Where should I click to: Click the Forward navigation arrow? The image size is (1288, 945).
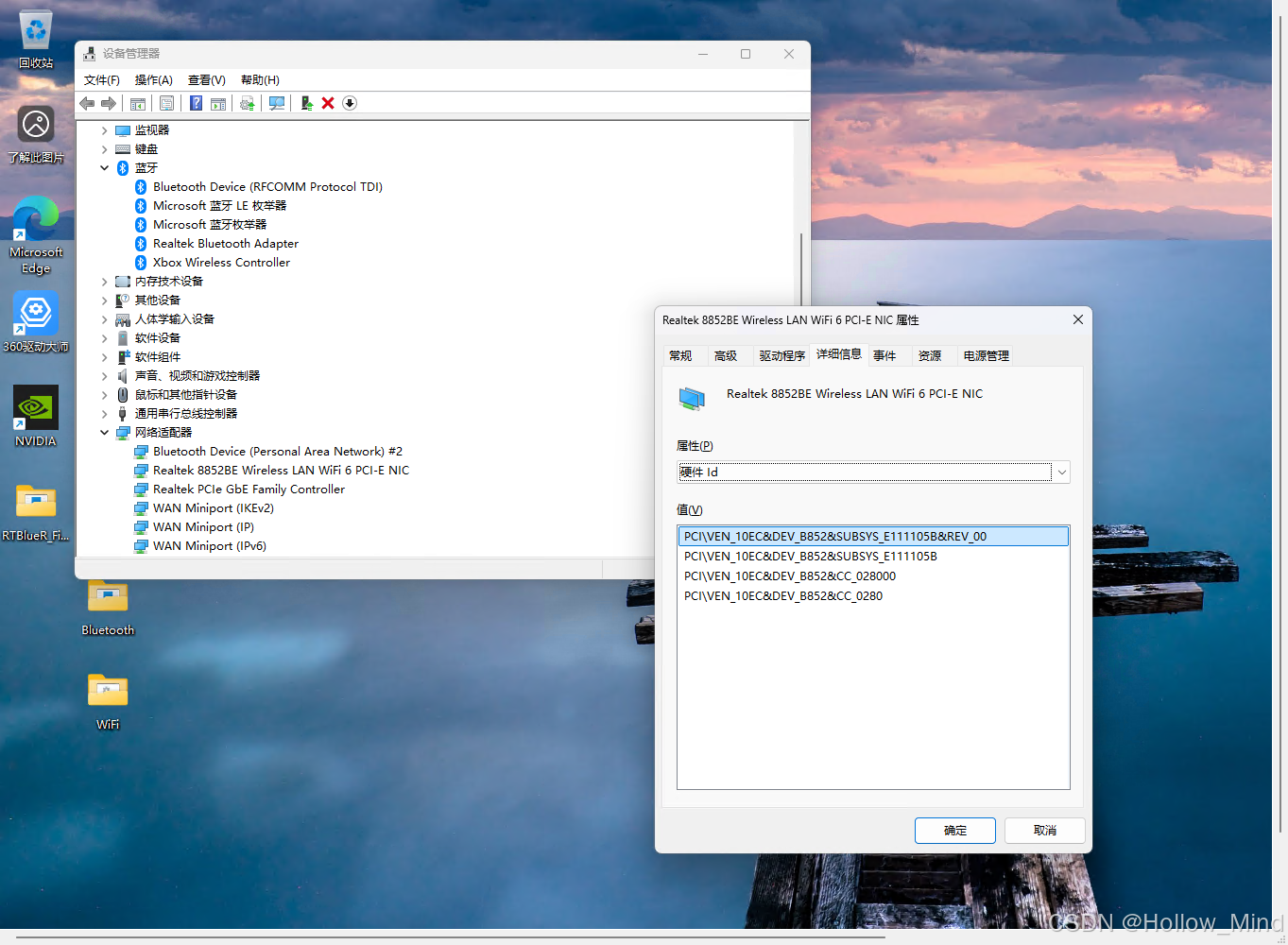point(108,103)
